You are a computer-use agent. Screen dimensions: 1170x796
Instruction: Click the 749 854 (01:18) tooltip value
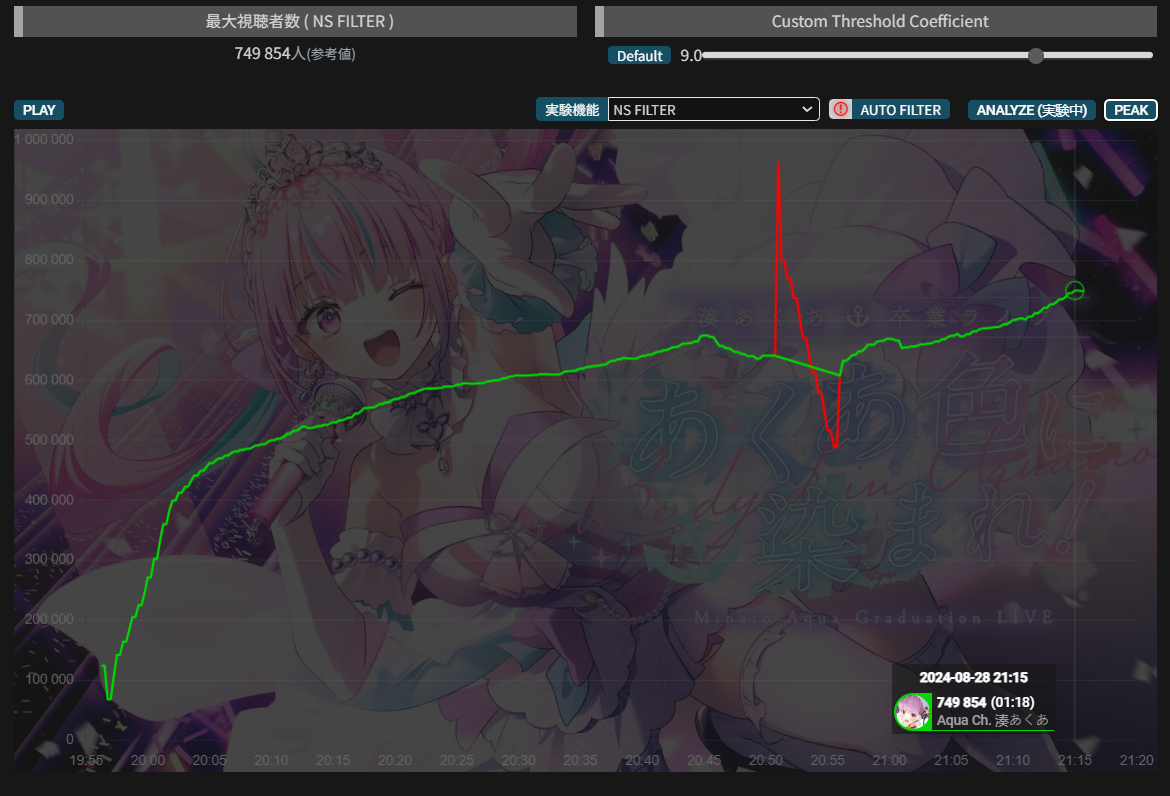[x=985, y=703]
